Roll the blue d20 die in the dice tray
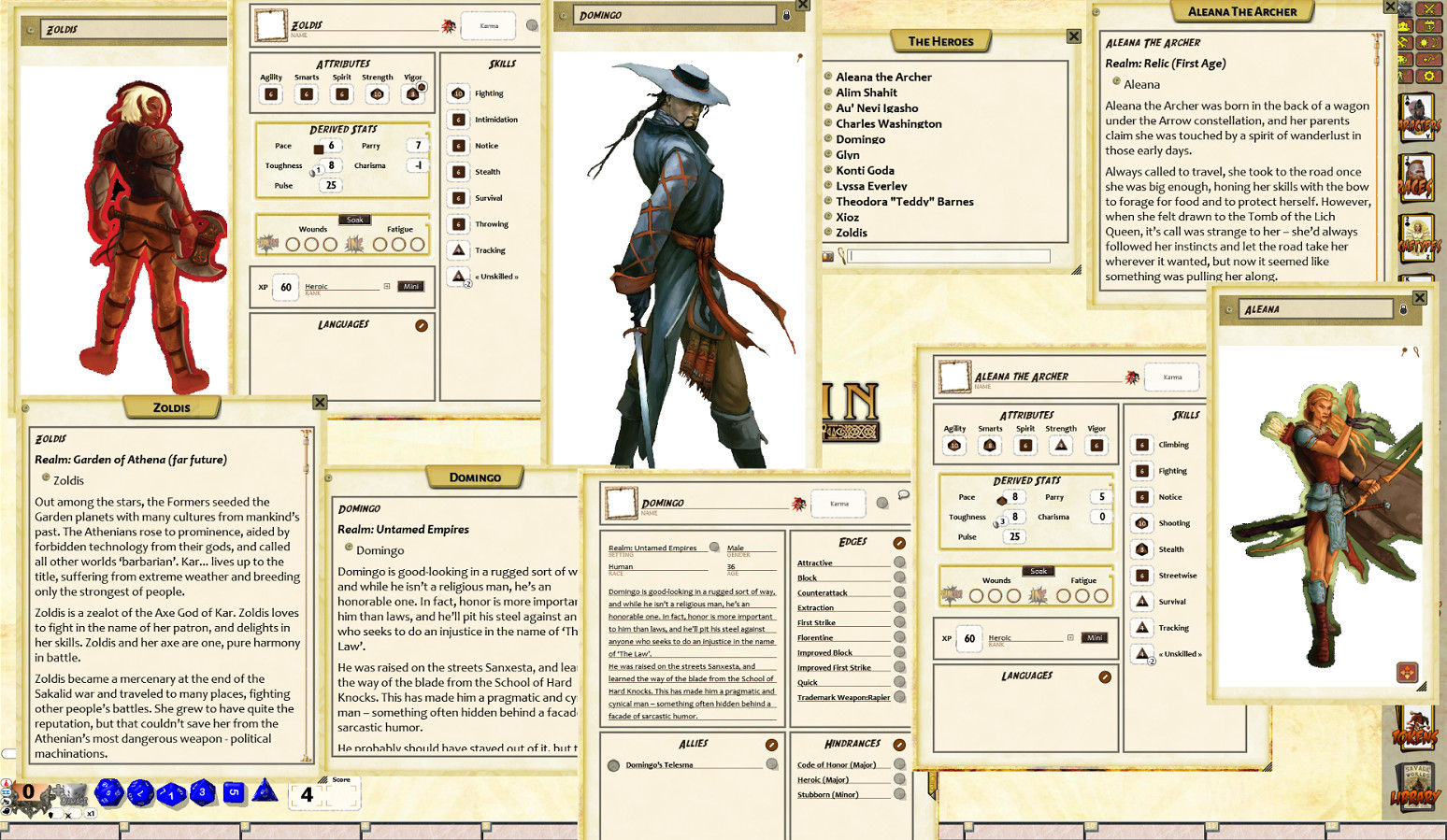Image resolution: width=1447 pixels, height=840 pixels. [107, 792]
